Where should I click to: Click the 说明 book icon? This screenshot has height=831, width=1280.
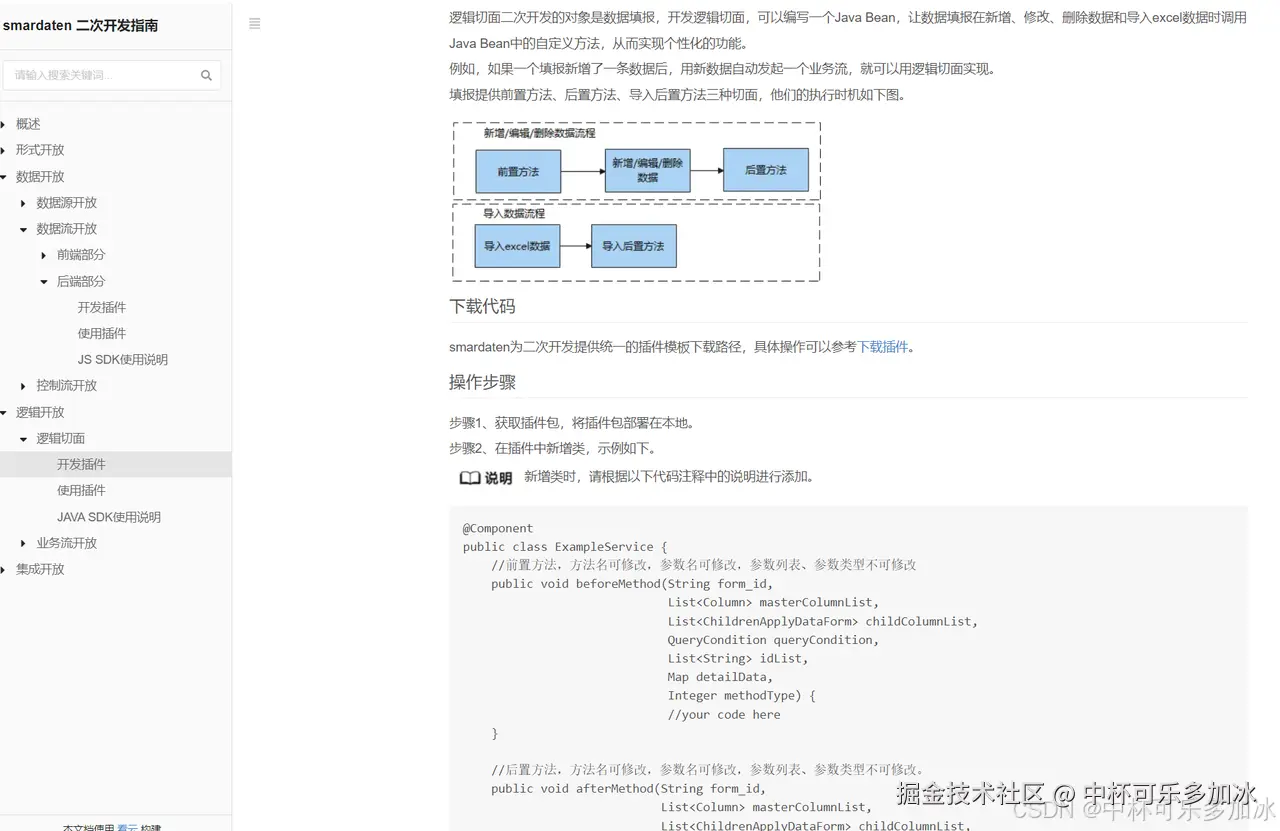470,478
